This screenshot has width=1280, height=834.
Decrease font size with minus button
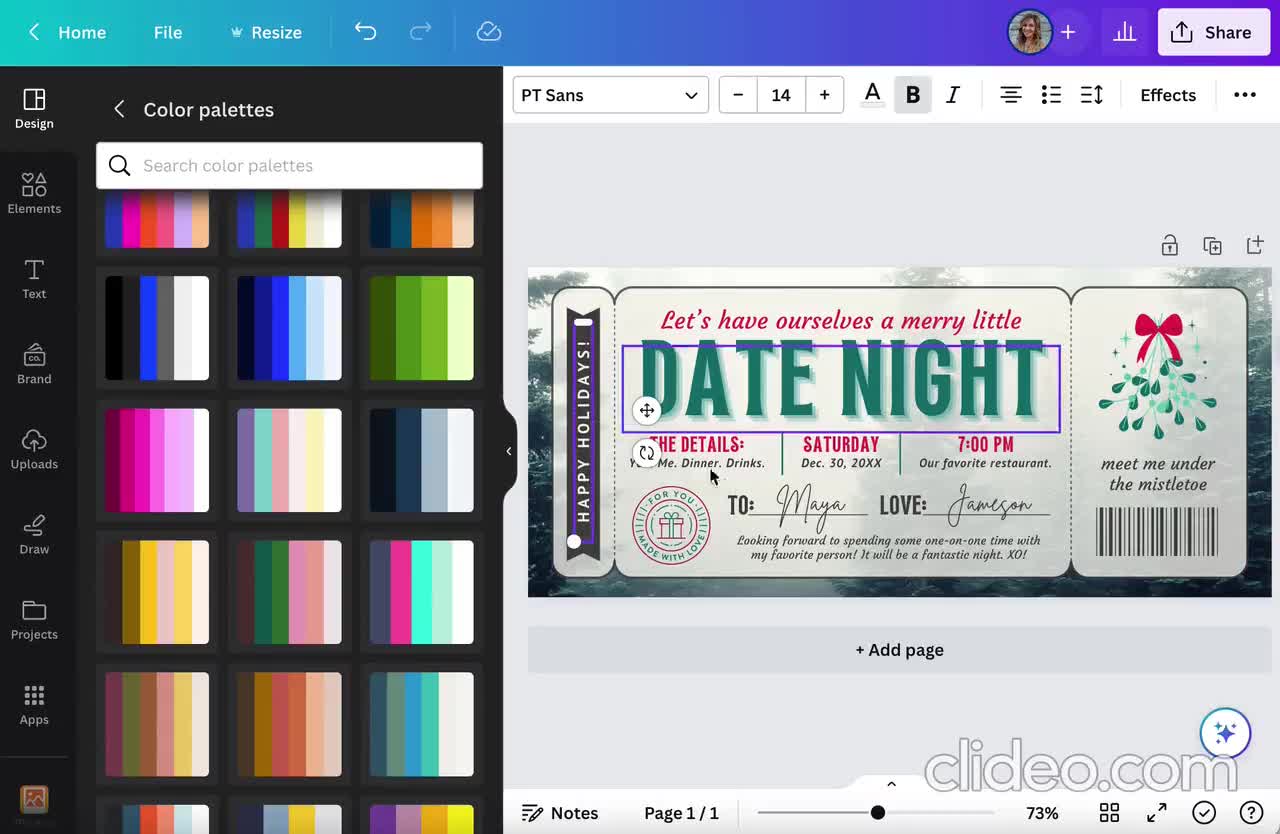pos(738,95)
